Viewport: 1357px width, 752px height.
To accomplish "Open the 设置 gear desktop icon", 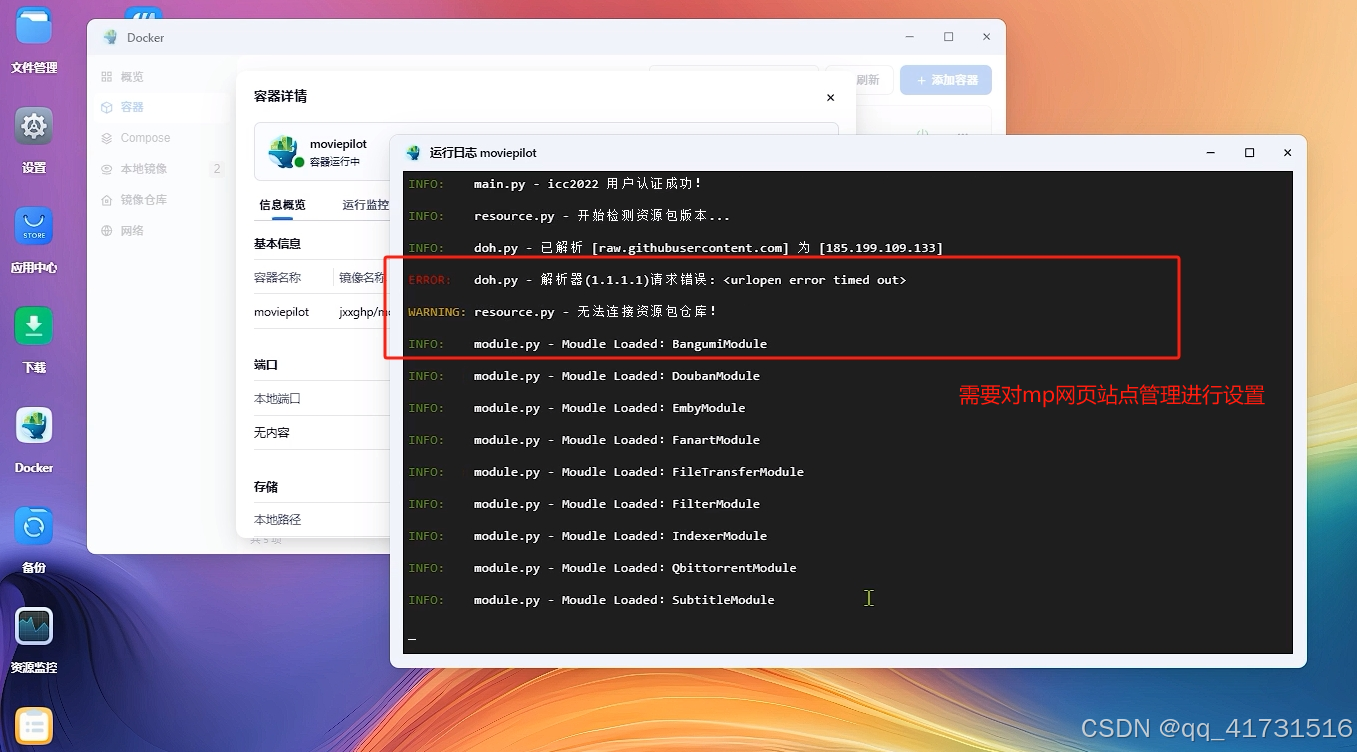I will pyautogui.click(x=34, y=126).
